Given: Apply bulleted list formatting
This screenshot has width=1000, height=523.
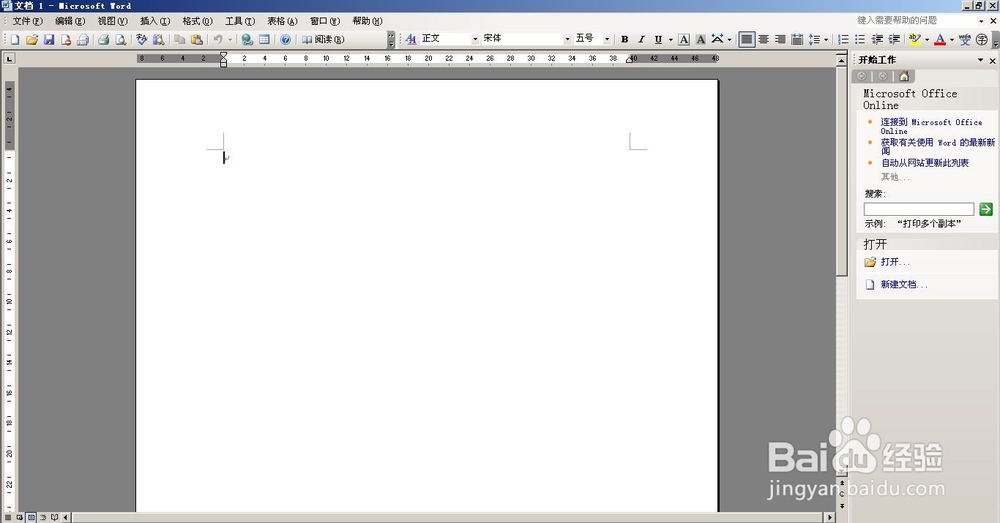Looking at the screenshot, I should pos(860,40).
